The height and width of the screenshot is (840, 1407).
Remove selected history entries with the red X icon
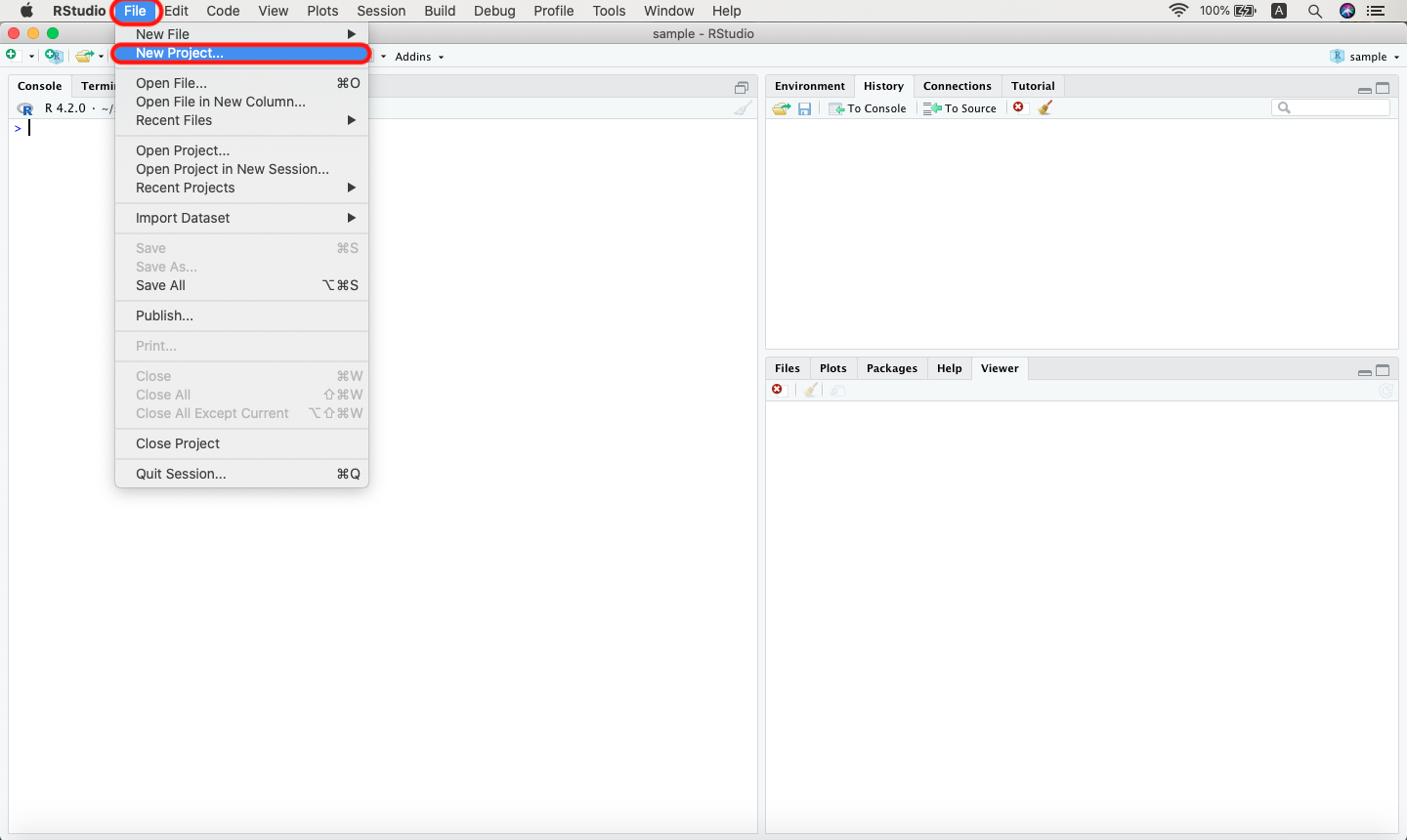1018,107
